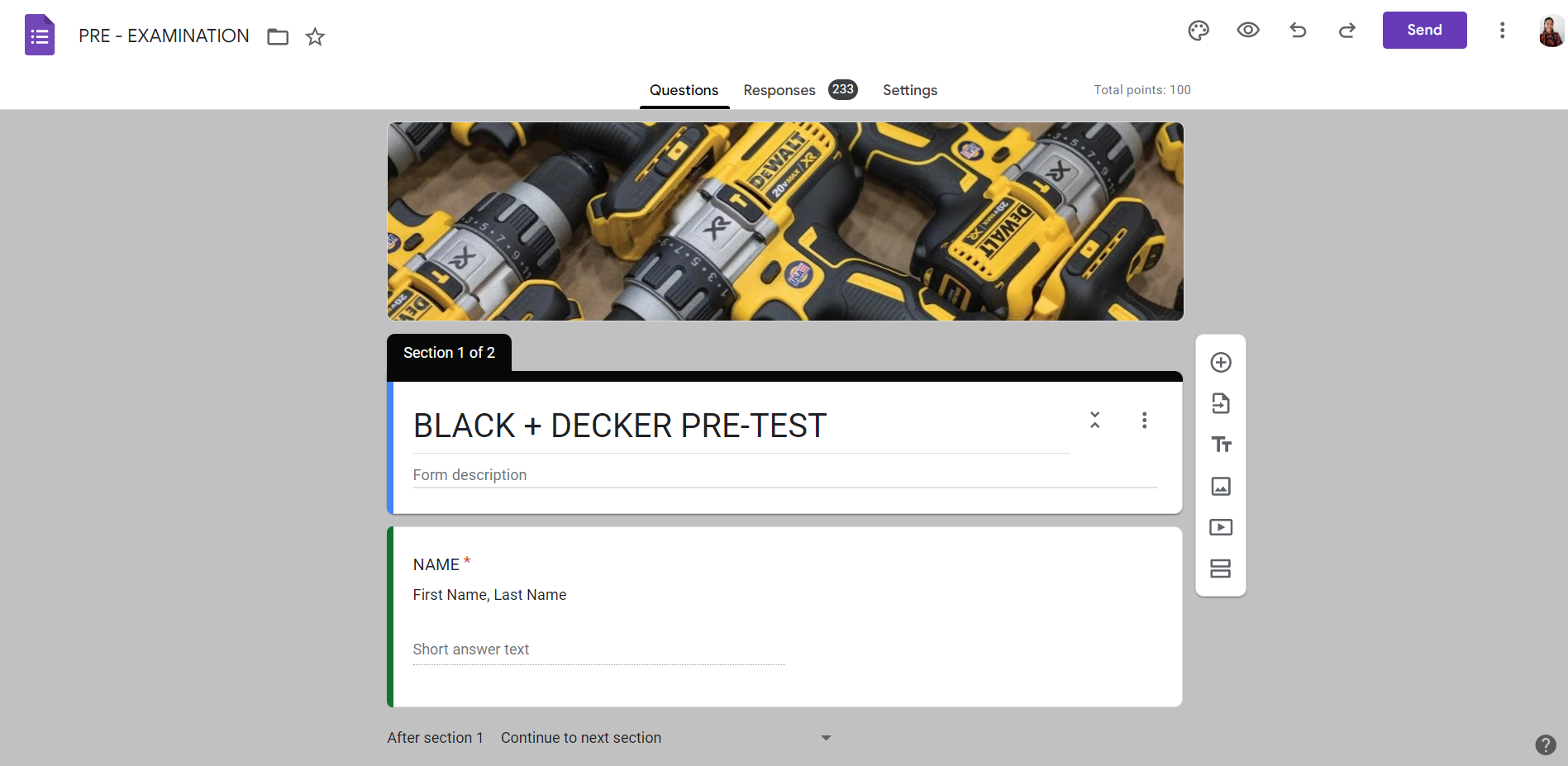The height and width of the screenshot is (766, 1568).
Task: Import questions from another form
Action: (1221, 403)
